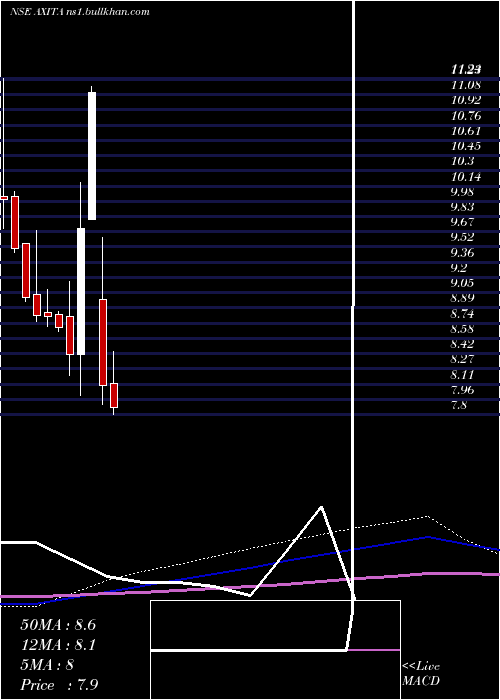Viewport: 500px width, 700px height.
Task: Click the NSE AXITA chart title
Action: [79, 12]
